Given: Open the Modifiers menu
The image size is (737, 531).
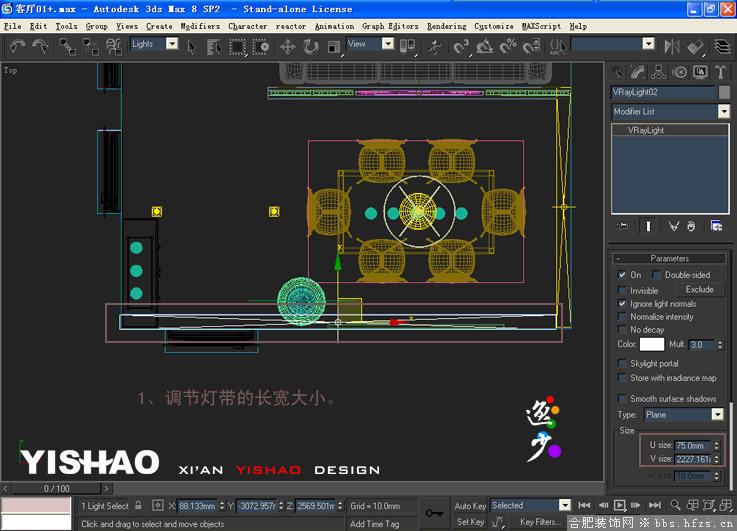Looking at the screenshot, I should [x=200, y=26].
